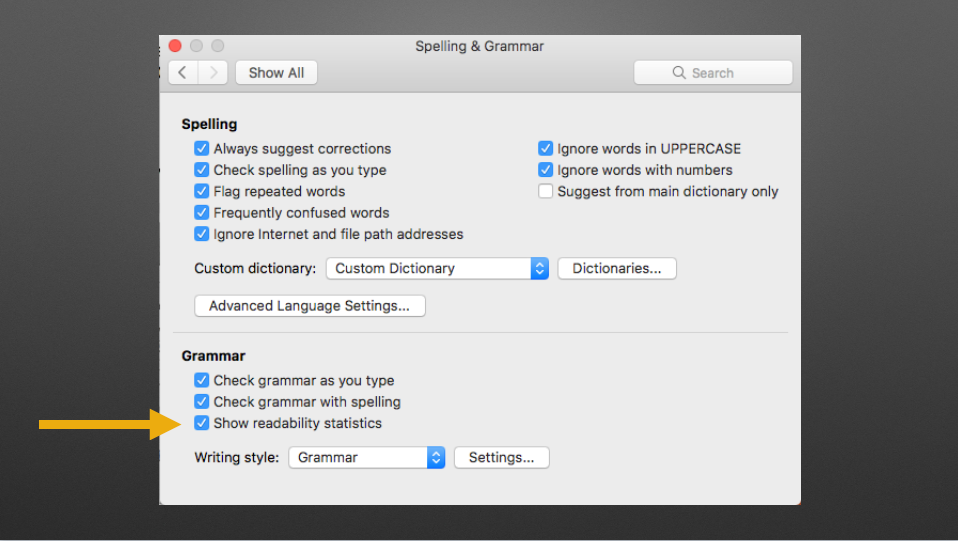Screen dimensions: 958x541
Task: Uncheck Flag repeated words
Action: 202,192
